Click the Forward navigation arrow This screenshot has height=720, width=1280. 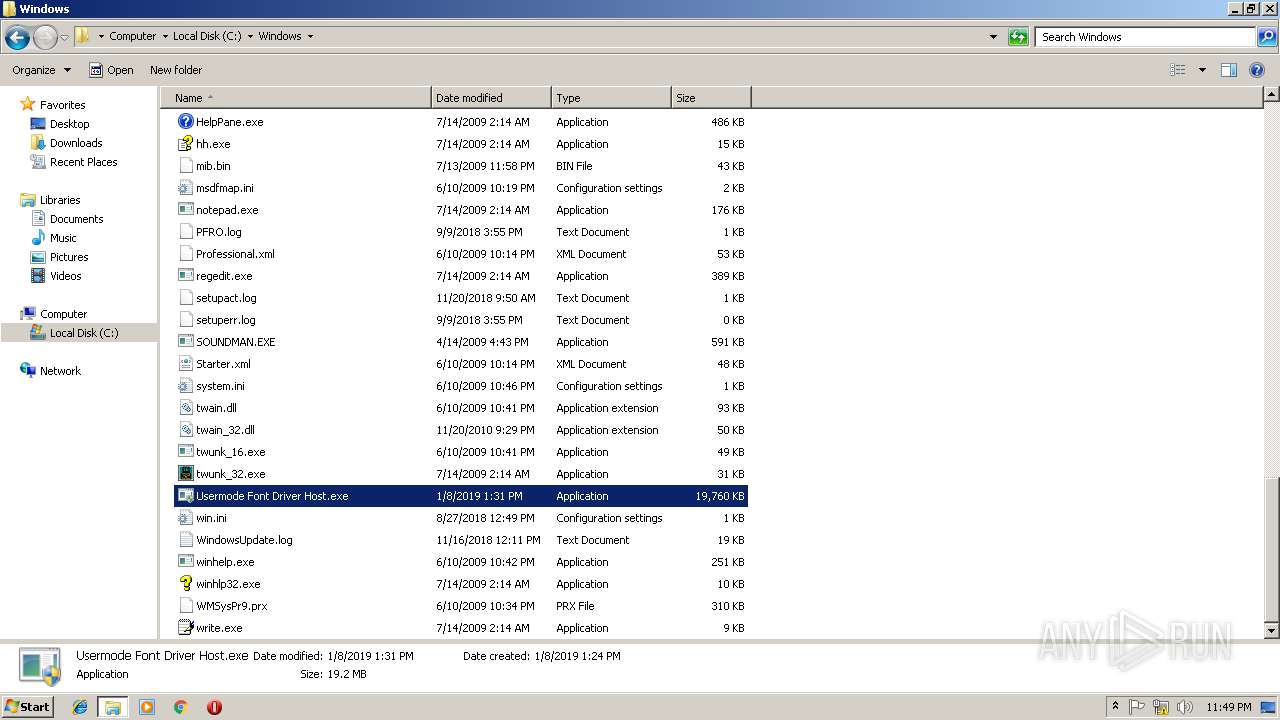[45, 38]
